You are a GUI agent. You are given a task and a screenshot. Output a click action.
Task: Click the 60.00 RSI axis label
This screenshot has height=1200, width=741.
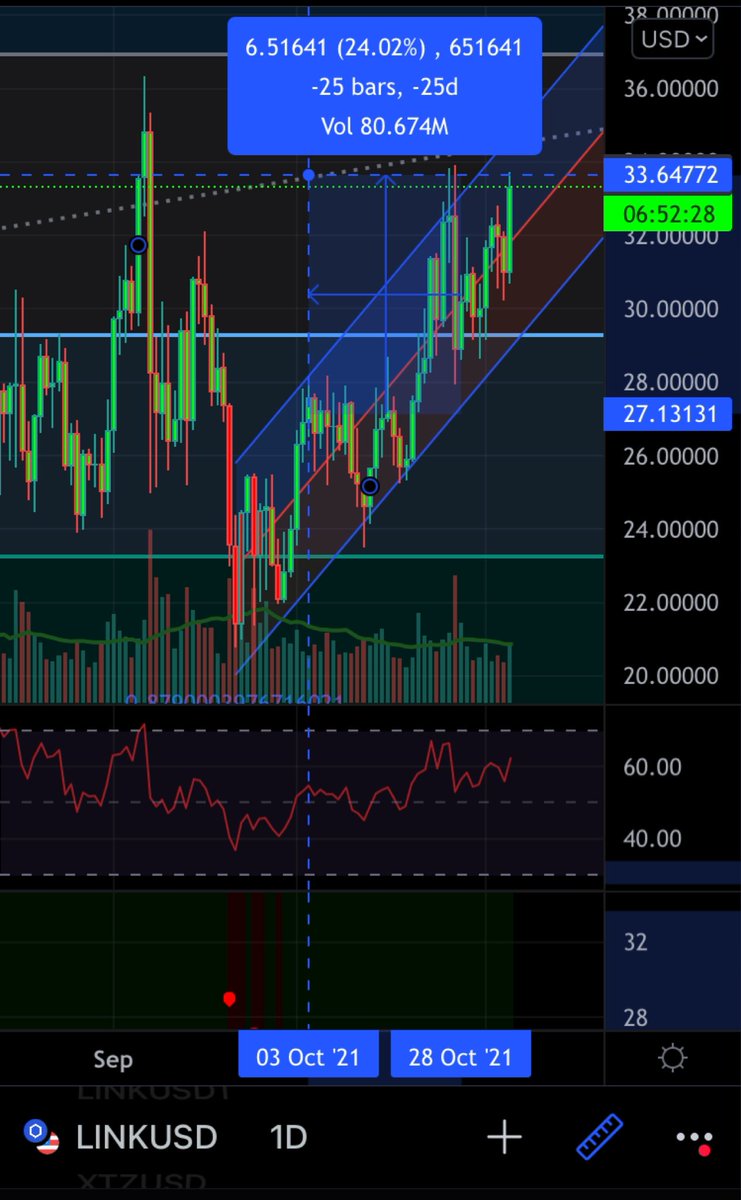[x=652, y=767]
